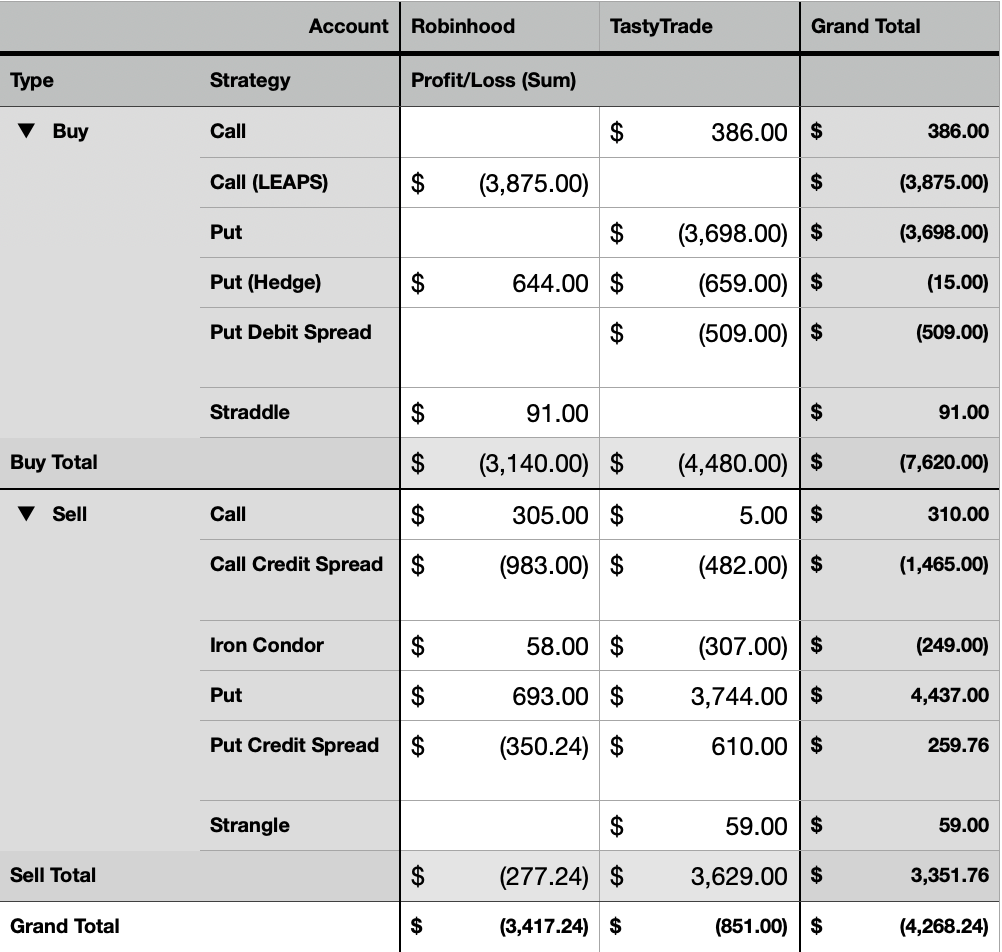The height and width of the screenshot is (952, 1002).
Task: Click the Strangle strategy label
Action: tap(249, 825)
